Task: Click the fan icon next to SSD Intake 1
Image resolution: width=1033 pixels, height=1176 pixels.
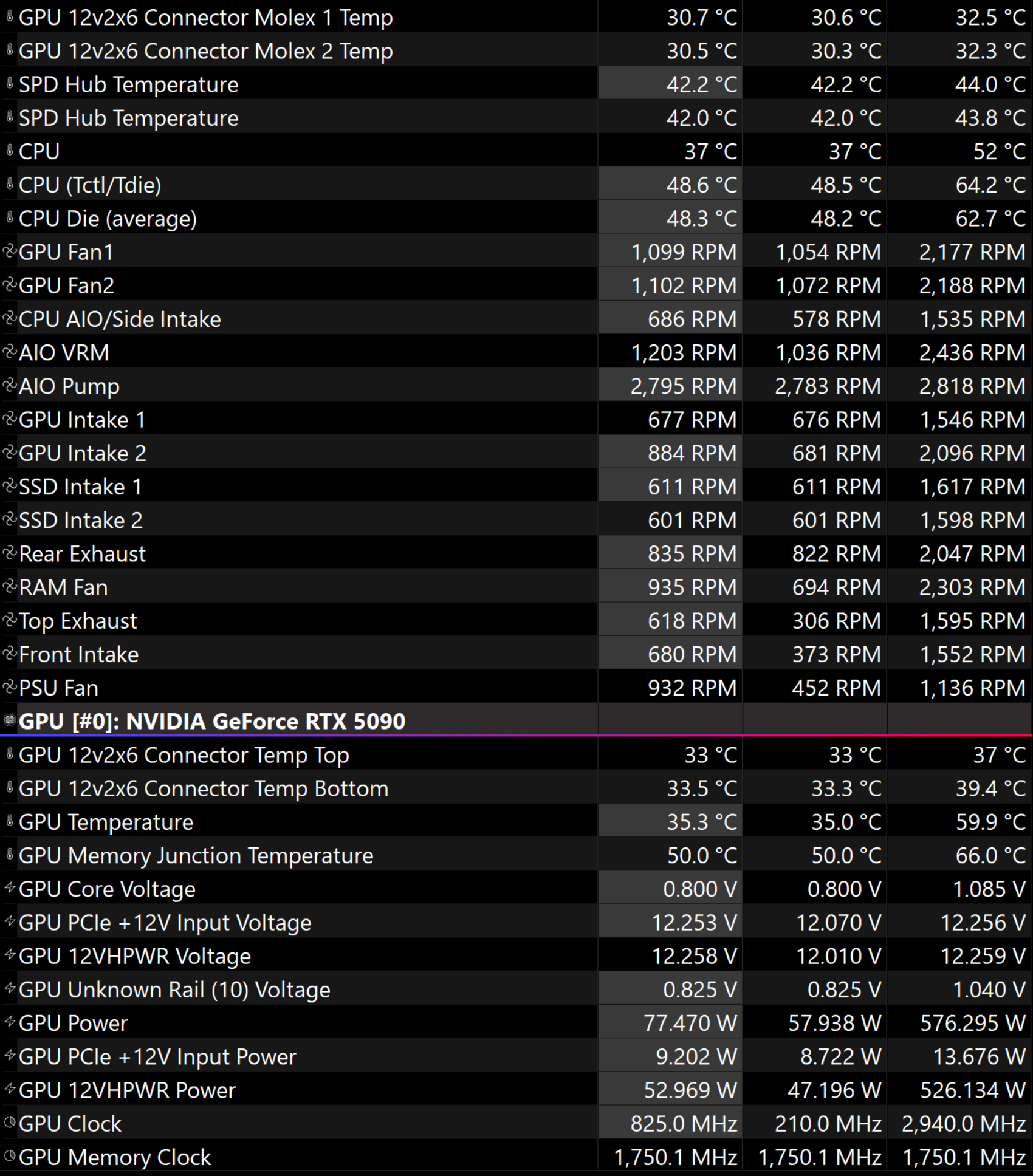Action: 9,486
